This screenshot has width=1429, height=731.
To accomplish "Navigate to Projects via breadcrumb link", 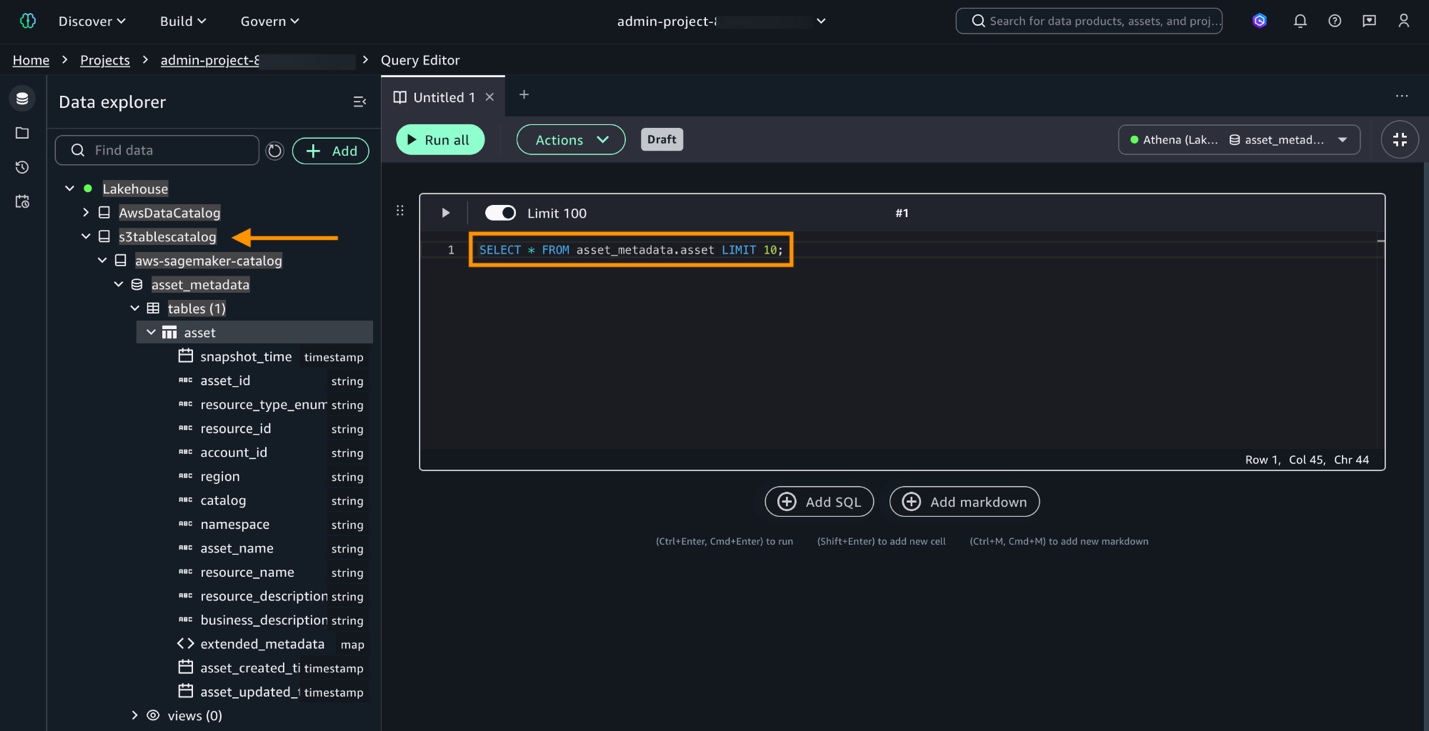I will pyautogui.click(x=104, y=60).
